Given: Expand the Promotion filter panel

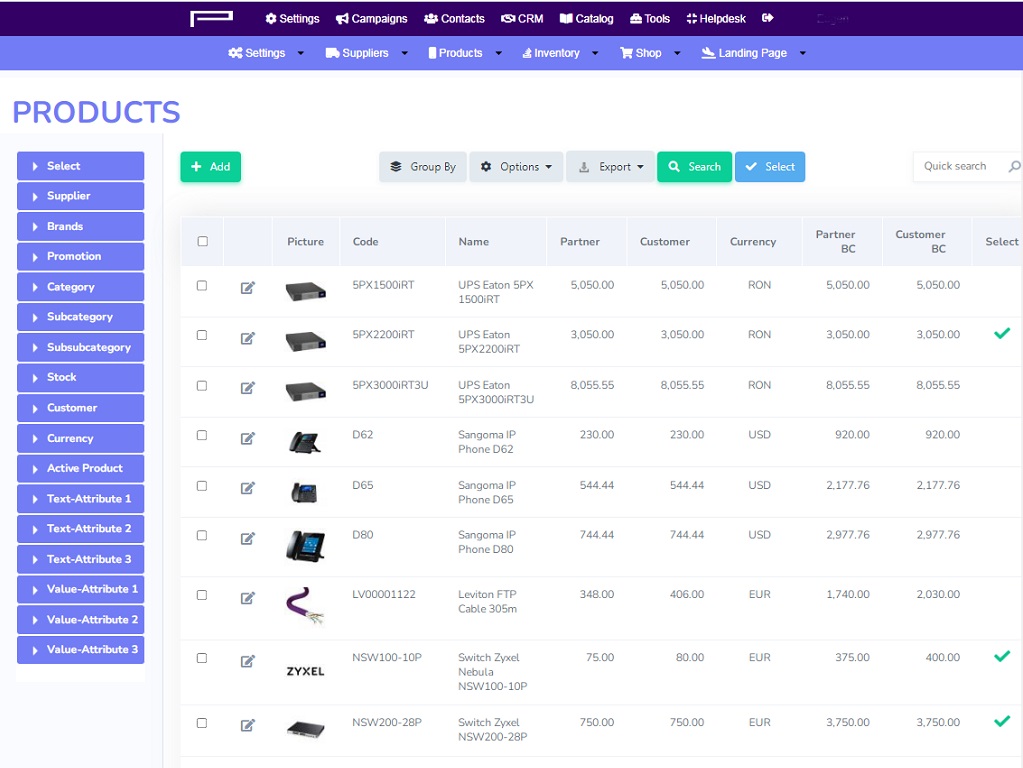Looking at the screenshot, I should coord(80,256).
